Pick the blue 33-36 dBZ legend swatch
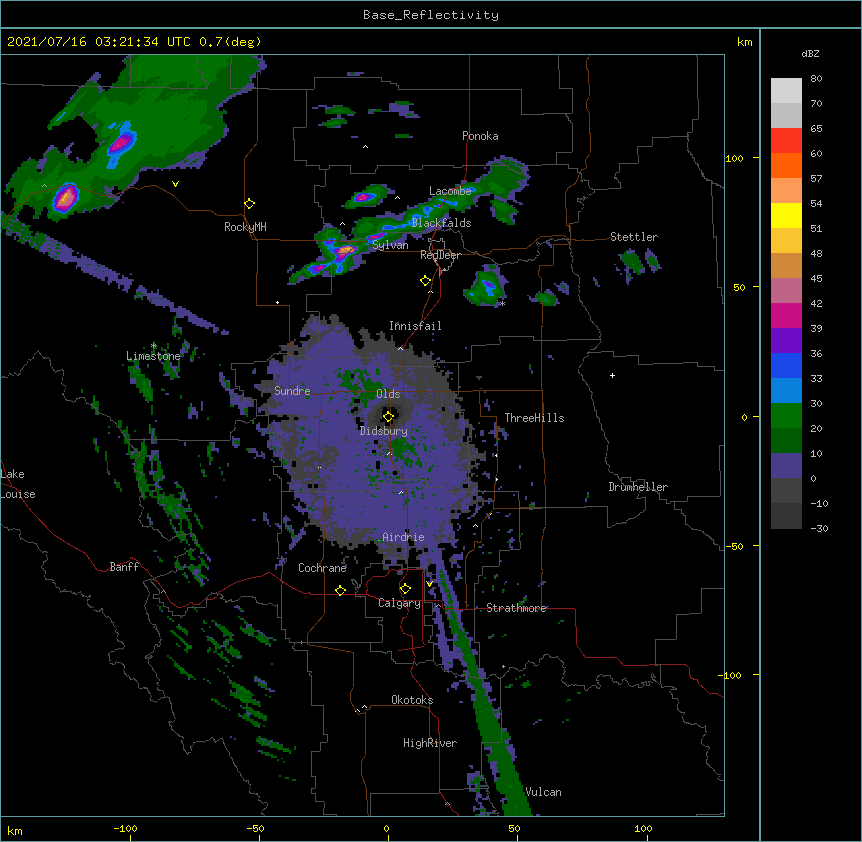862x842 pixels. pos(786,365)
